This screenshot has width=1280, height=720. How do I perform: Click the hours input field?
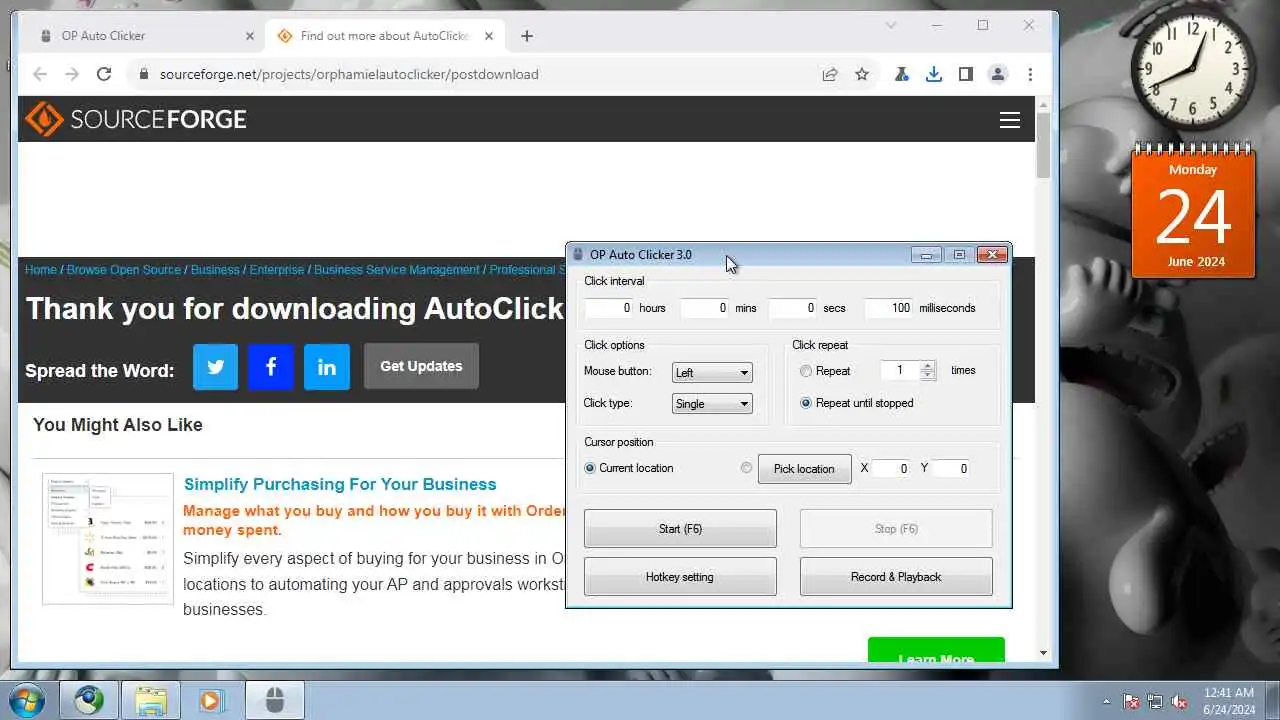tap(609, 308)
